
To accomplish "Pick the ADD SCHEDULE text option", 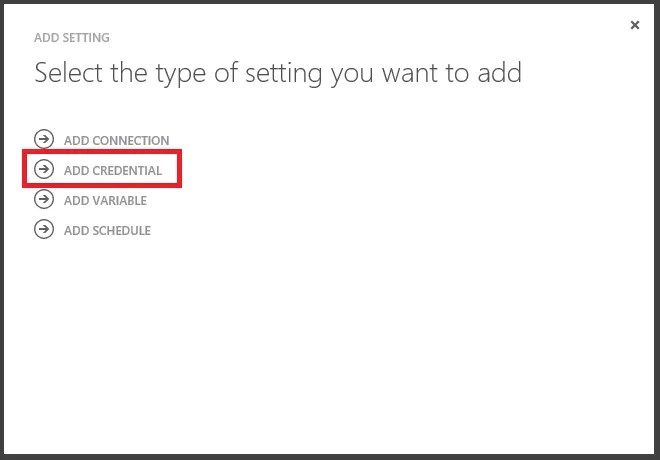I will pos(107,231).
